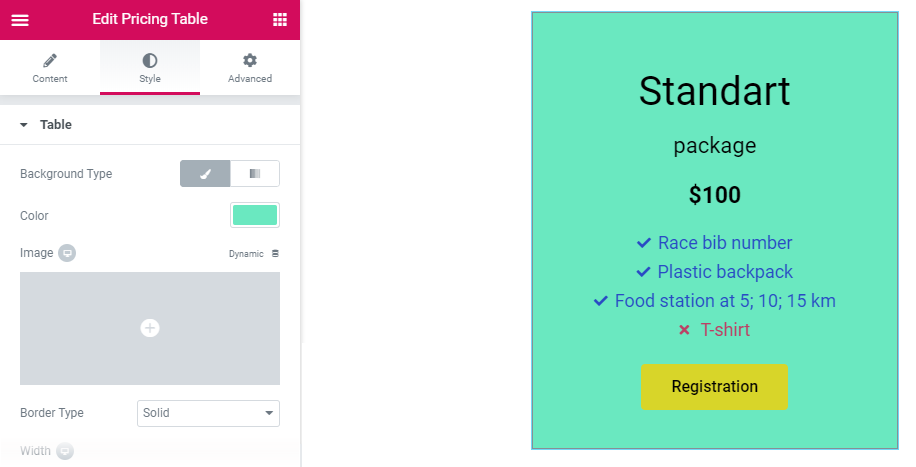
Task: Click the Dynamic label link
Action: click(x=246, y=254)
